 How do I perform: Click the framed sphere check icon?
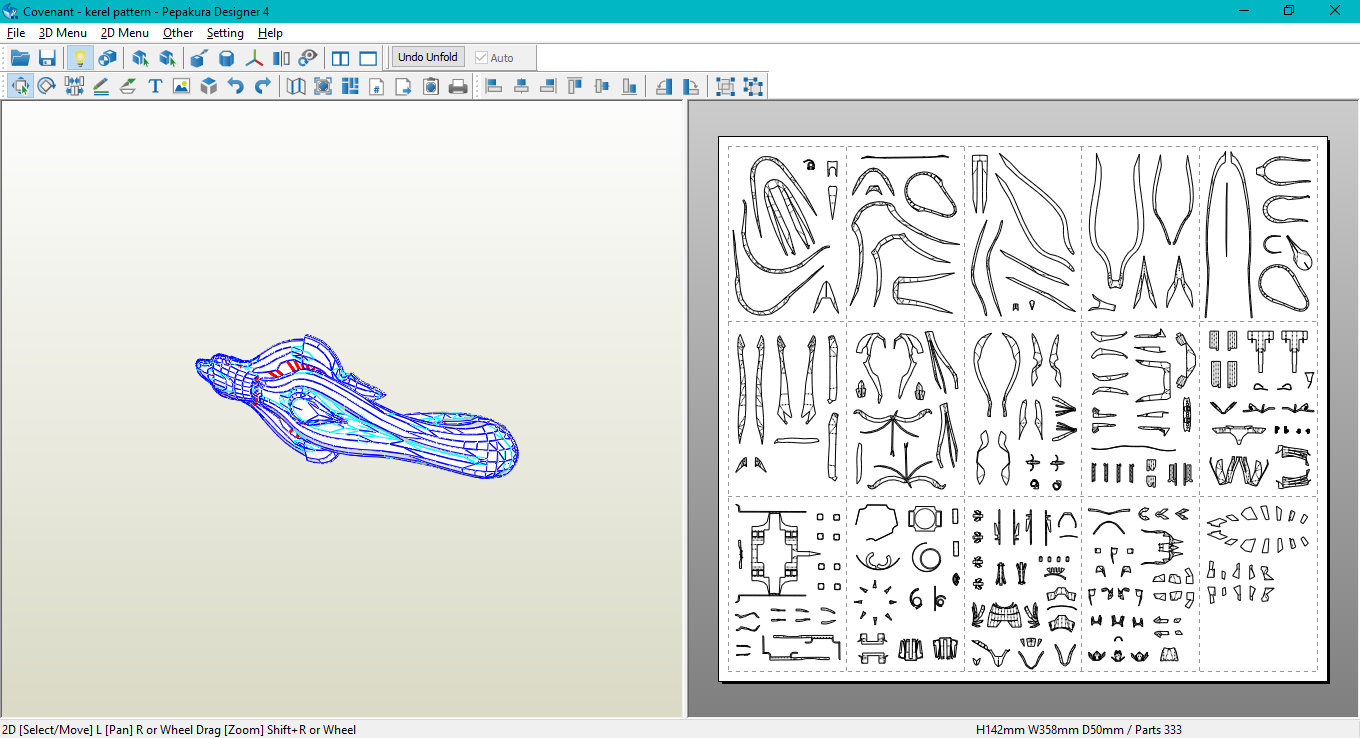click(x=323, y=86)
